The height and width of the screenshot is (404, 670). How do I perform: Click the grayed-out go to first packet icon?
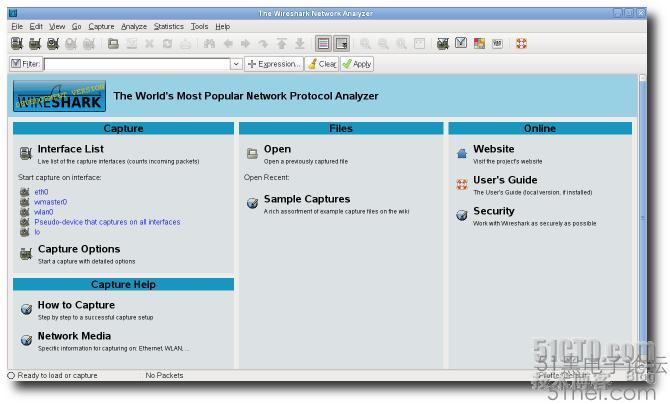click(282, 43)
